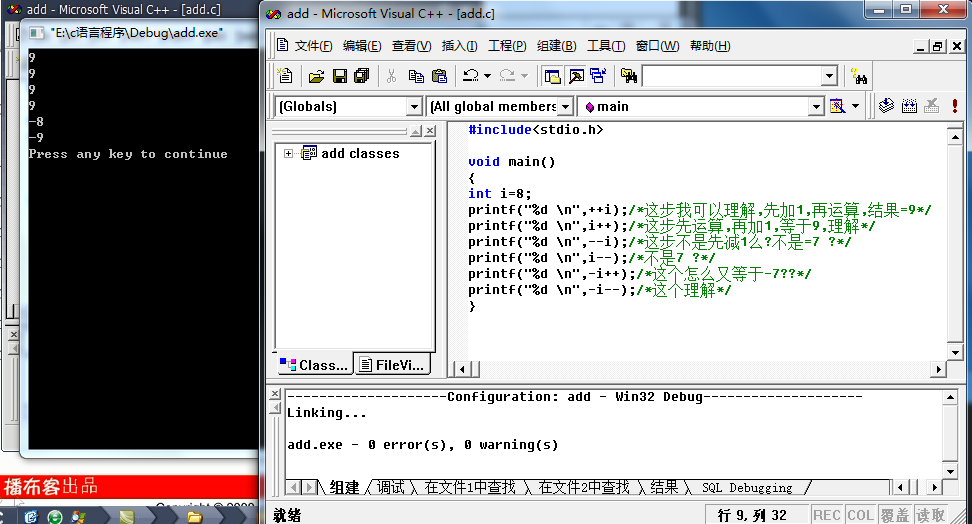Click the folder icon in the taskbar
This screenshot has width=972, height=524.
[x=195, y=516]
